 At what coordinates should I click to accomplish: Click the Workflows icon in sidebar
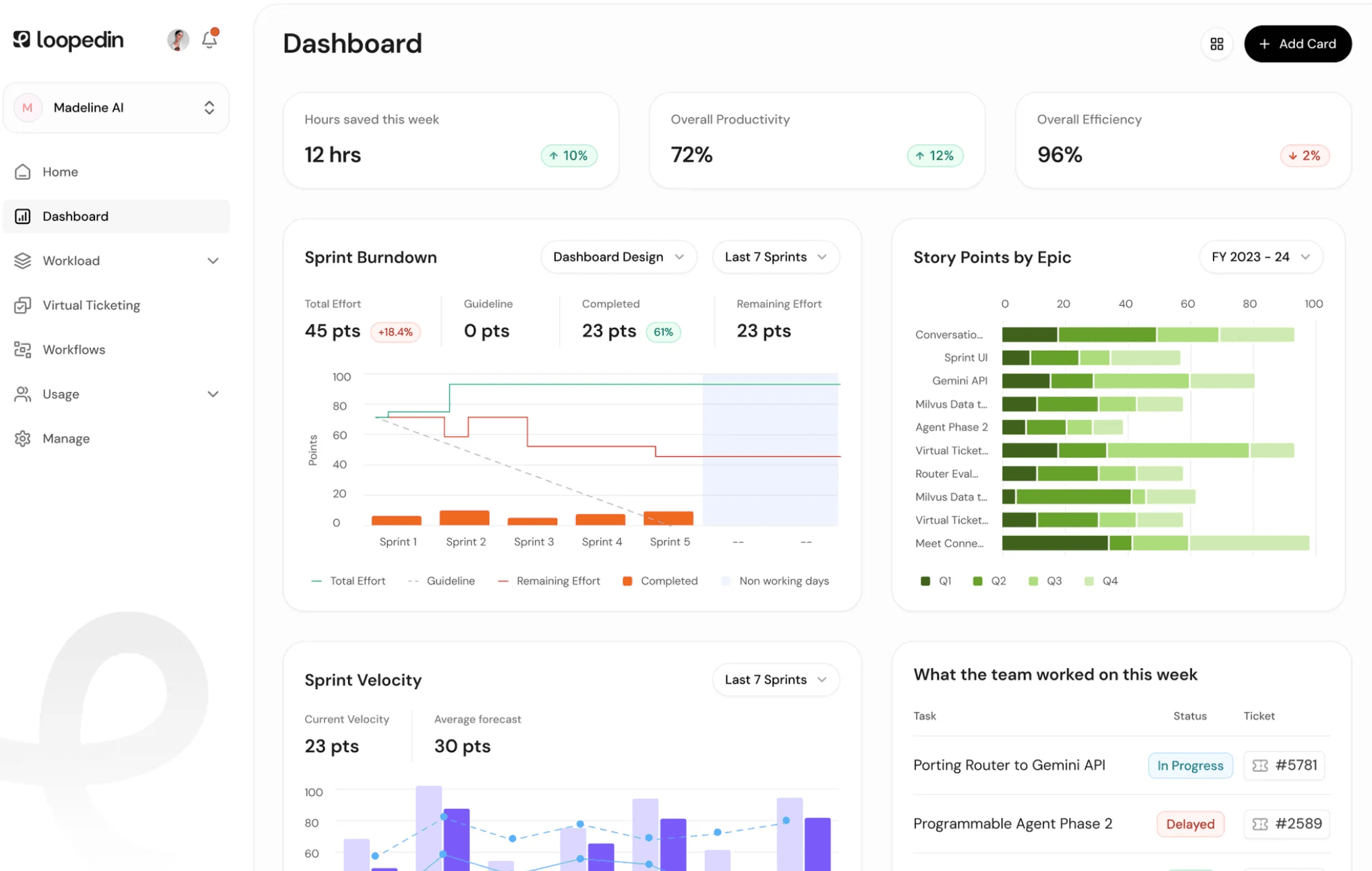click(x=23, y=350)
